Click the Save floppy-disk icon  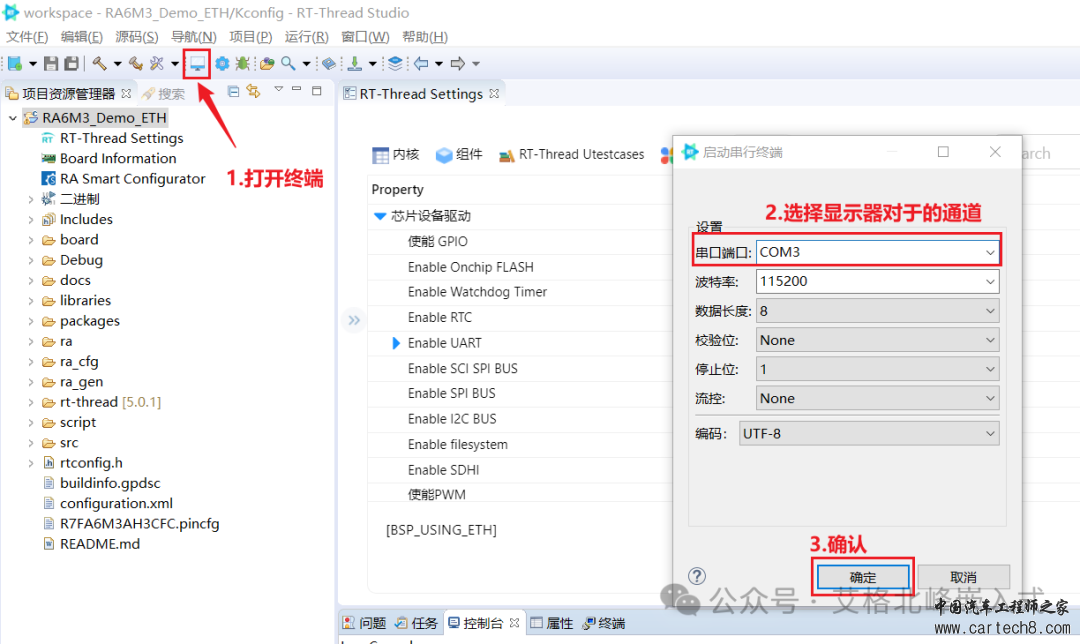pos(51,63)
